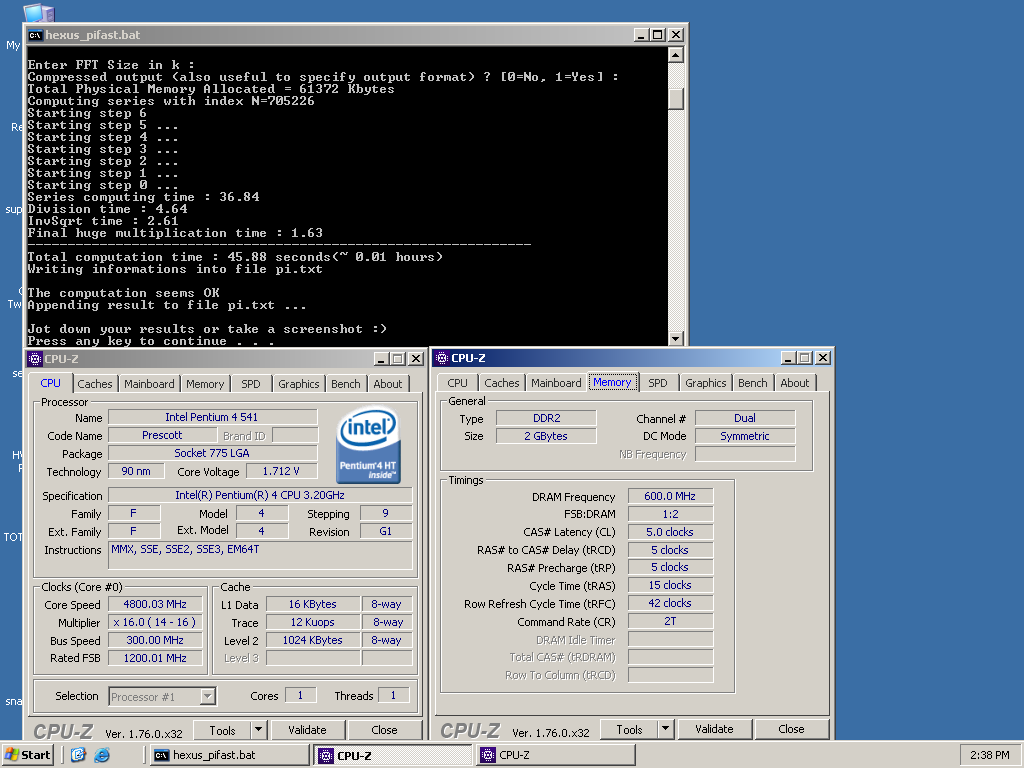Viewport: 1024px width, 768px height.
Task: Click the Show Desktop quick launch icon
Action: click(78, 755)
